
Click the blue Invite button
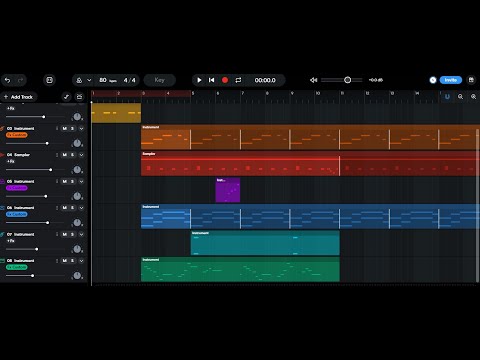tap(451, 80)
